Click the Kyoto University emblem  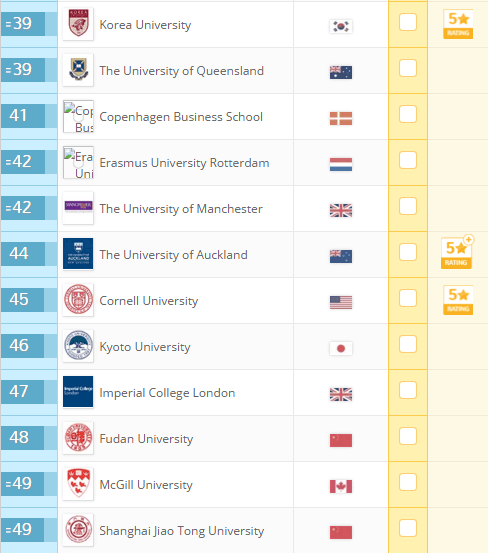(78, 346)
